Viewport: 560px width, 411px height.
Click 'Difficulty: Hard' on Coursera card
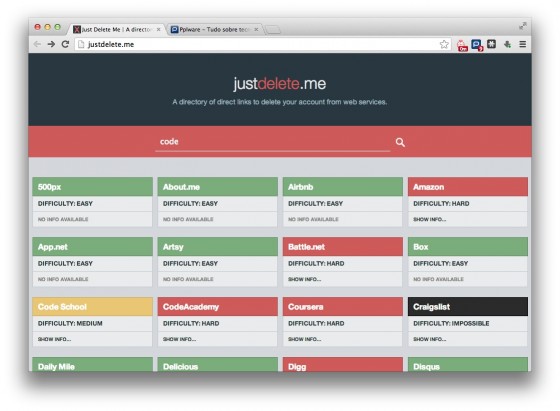(316, 324)
